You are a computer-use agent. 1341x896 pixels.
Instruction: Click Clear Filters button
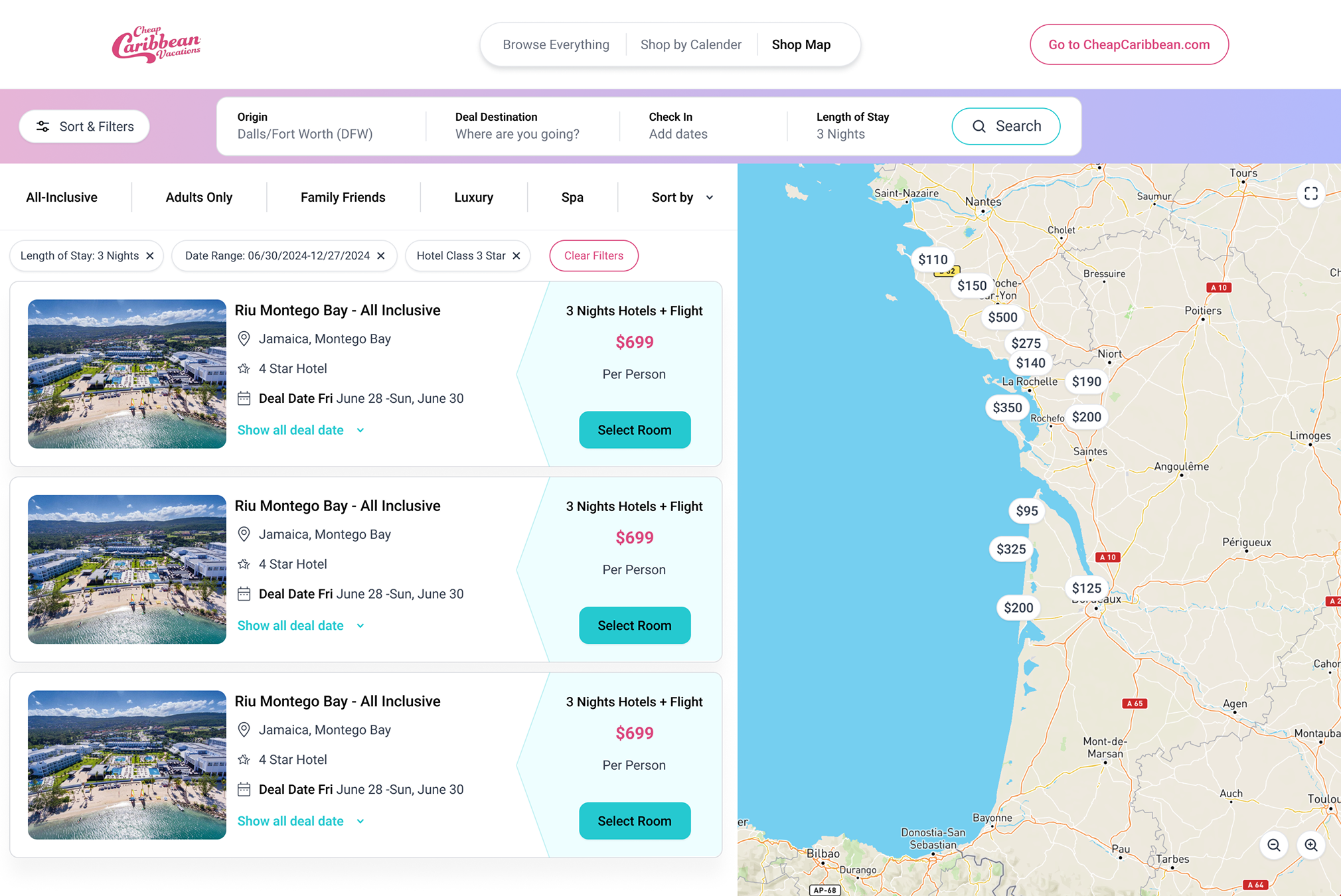593,256
